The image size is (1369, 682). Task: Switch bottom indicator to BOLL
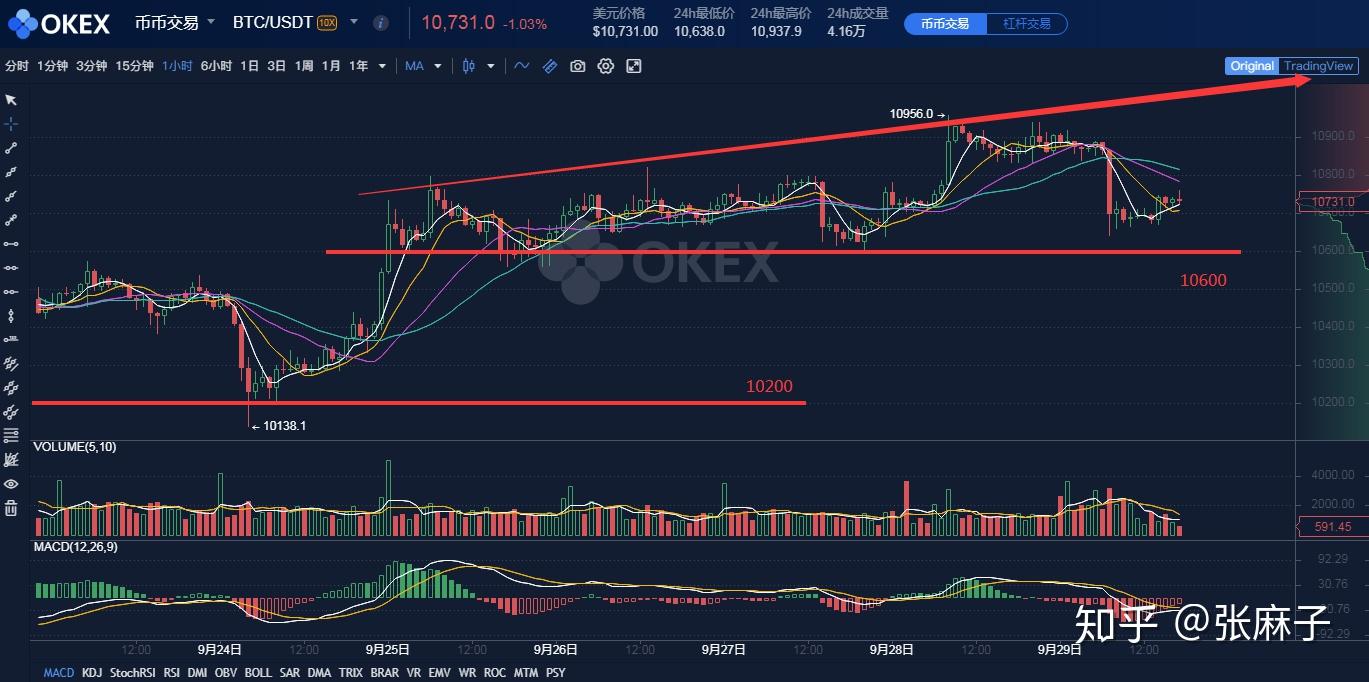coord(258,673)
